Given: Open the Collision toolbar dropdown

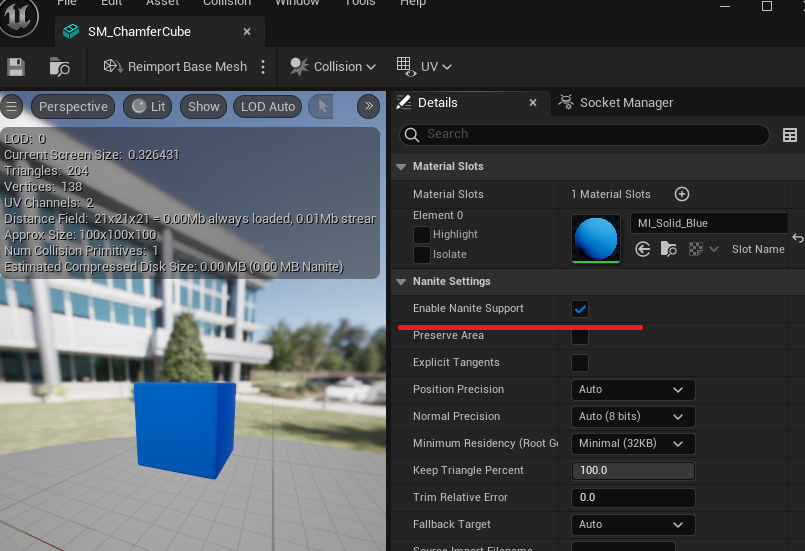Looking at the screenshot, I should click(333, 67).
